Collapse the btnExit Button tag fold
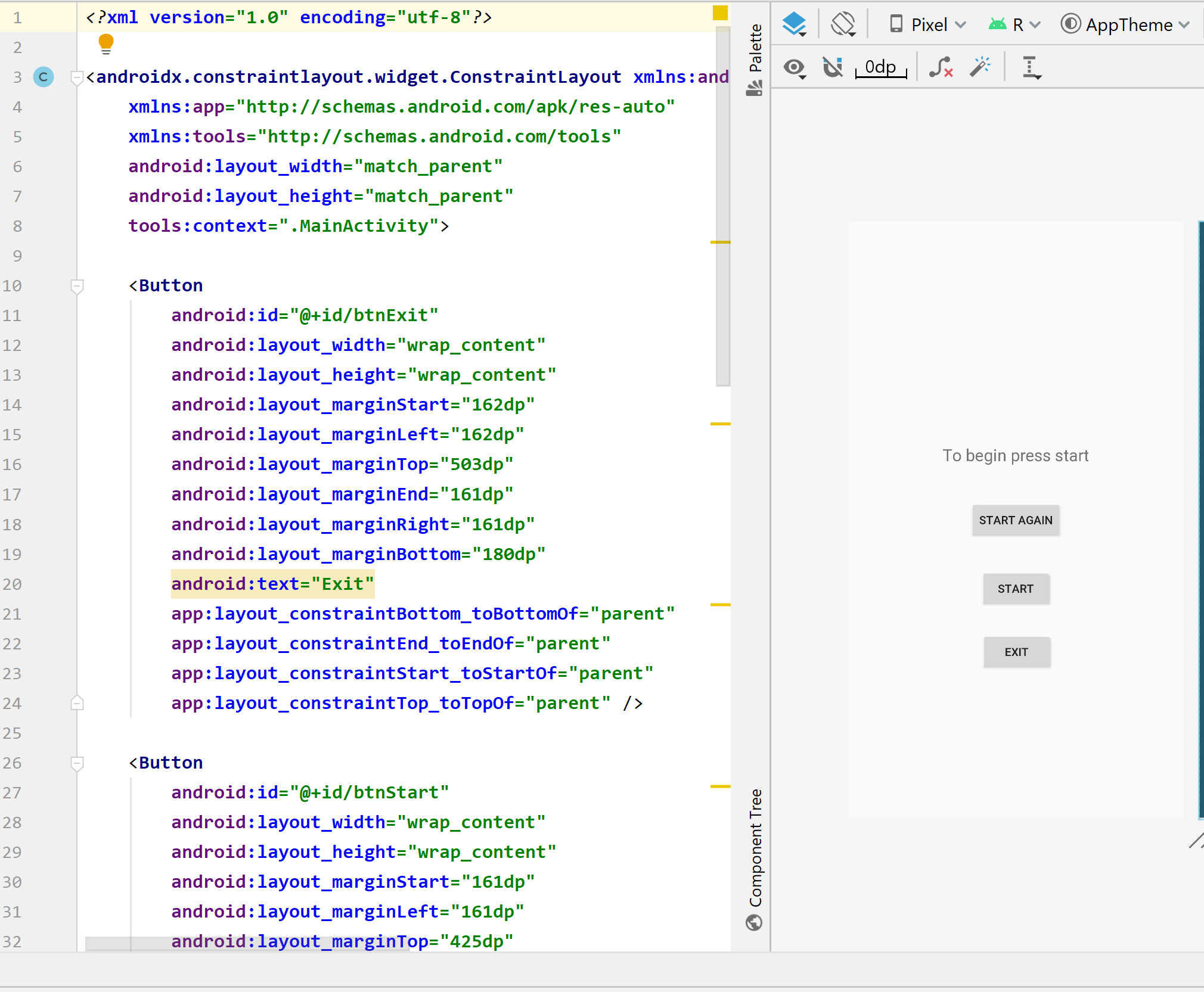Viewport: 1204px width, 992px height. pos(77,287)
